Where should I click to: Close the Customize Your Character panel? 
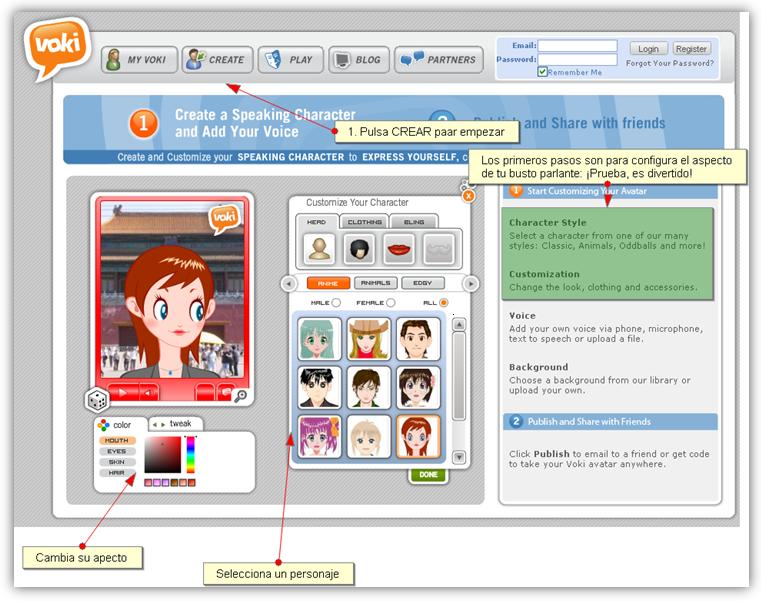(x=468, y=196)
